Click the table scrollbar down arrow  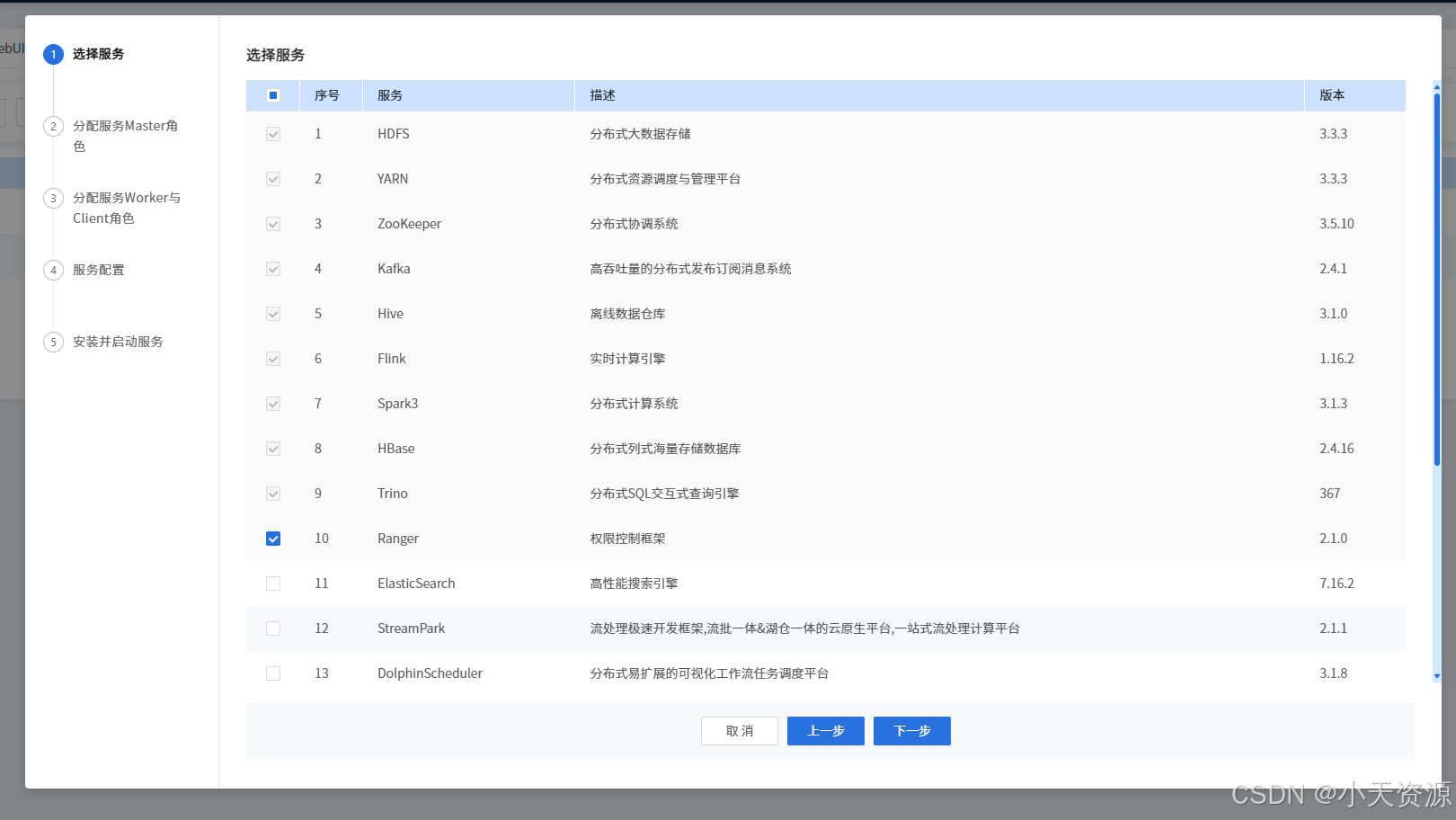click(1436, 676)
